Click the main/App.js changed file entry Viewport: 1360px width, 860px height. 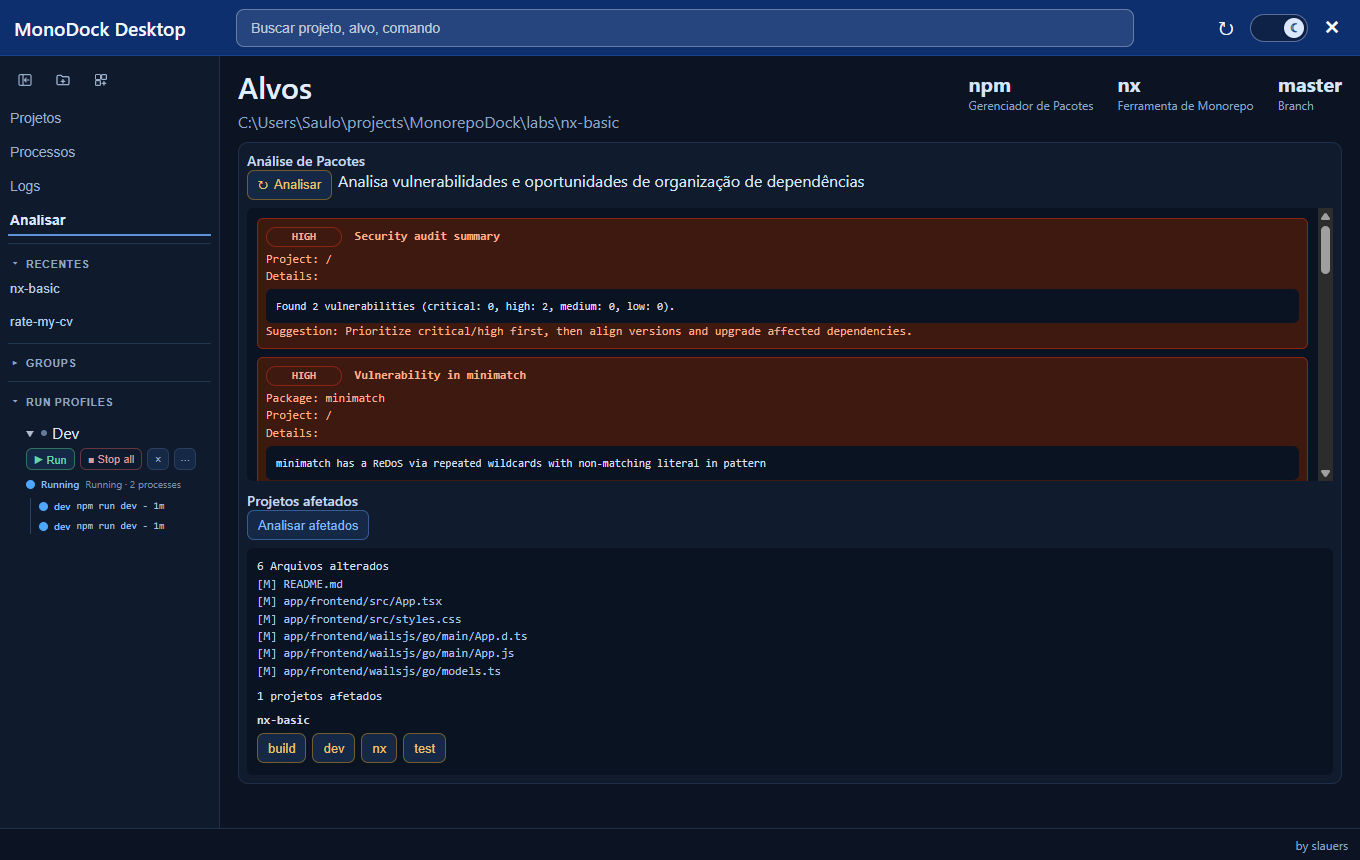pyautogui.click(x=386, y=654)
